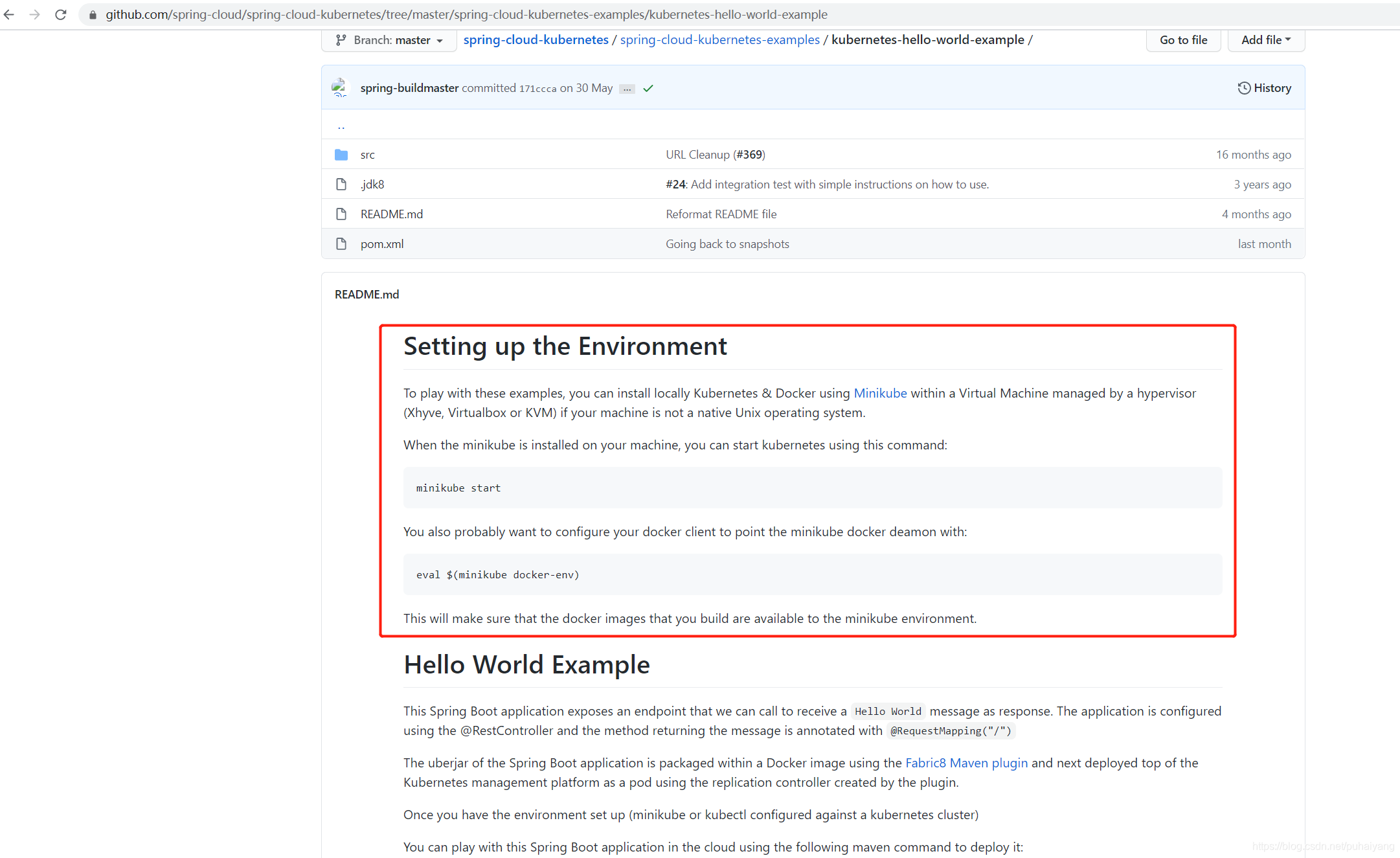Viewport: 1400px width, 858px height.
Task: Click file icon beside README.md row
Action: [341, 214]
